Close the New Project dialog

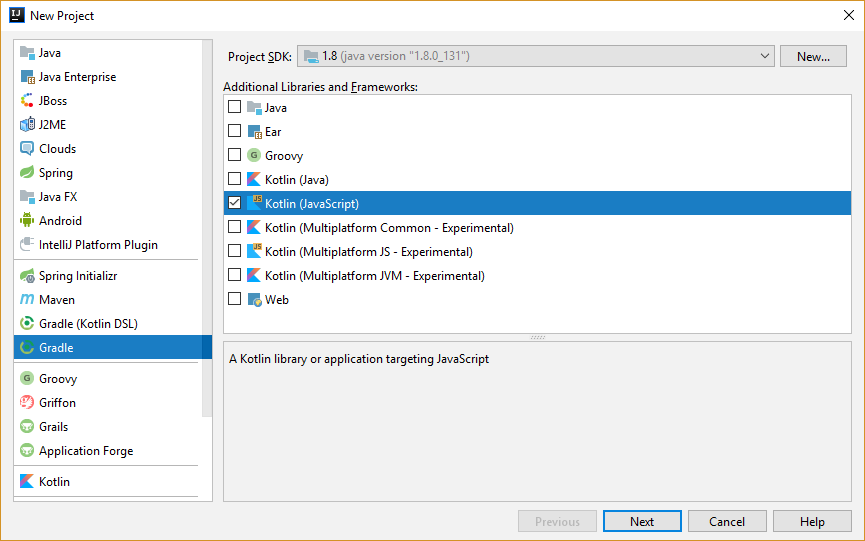coord(849,15)
